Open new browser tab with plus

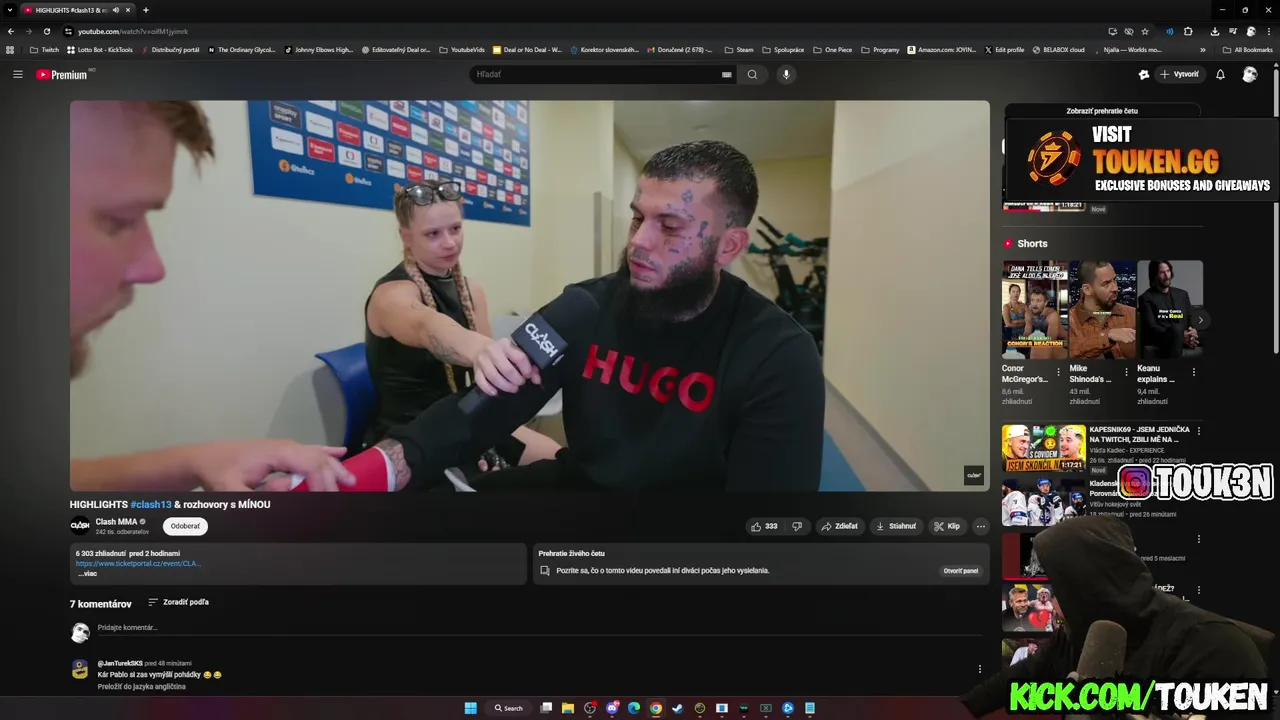146,10
